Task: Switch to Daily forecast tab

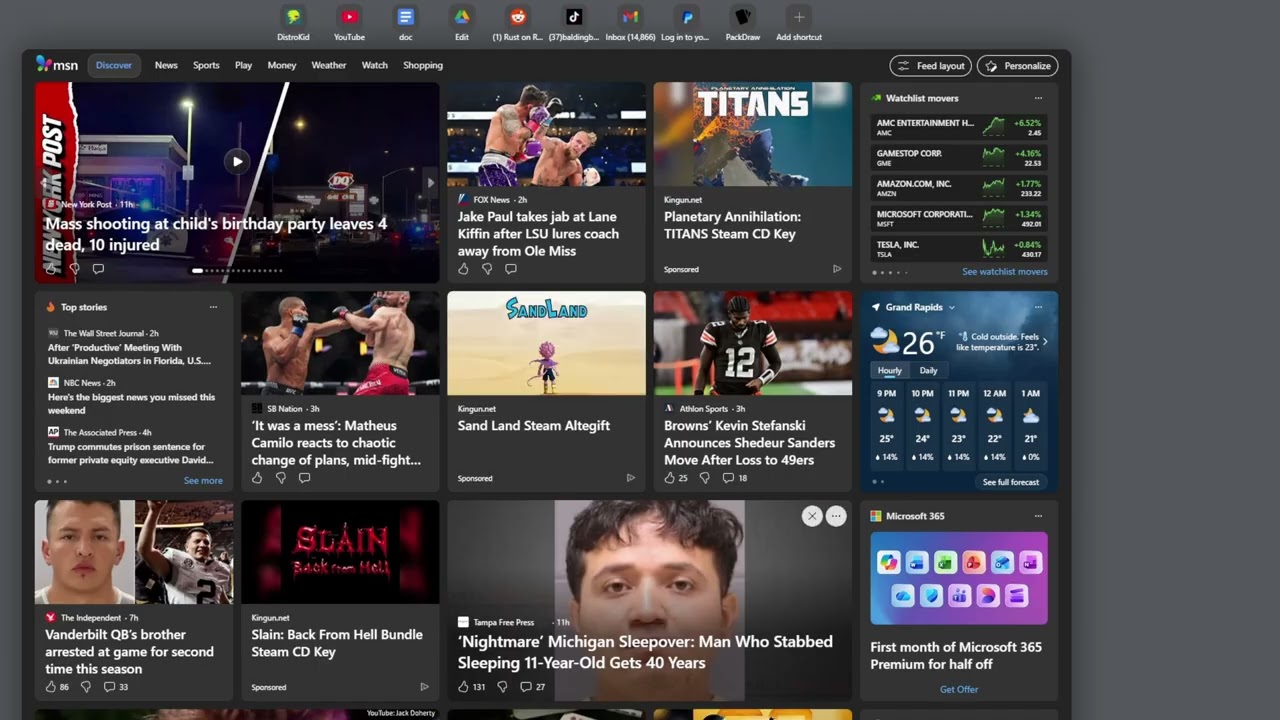Action: (x=928, y=371)
